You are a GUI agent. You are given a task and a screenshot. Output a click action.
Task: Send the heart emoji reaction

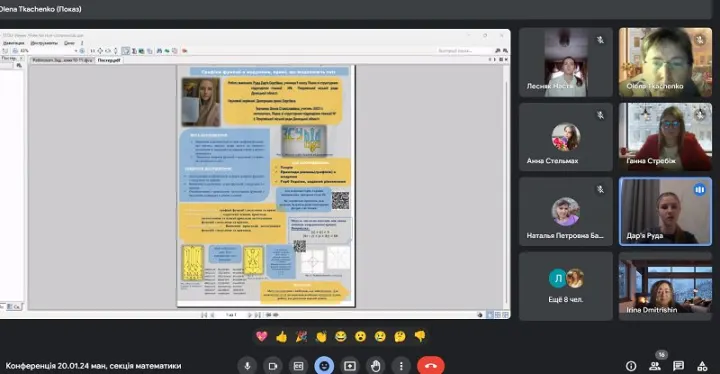(262, 336)
